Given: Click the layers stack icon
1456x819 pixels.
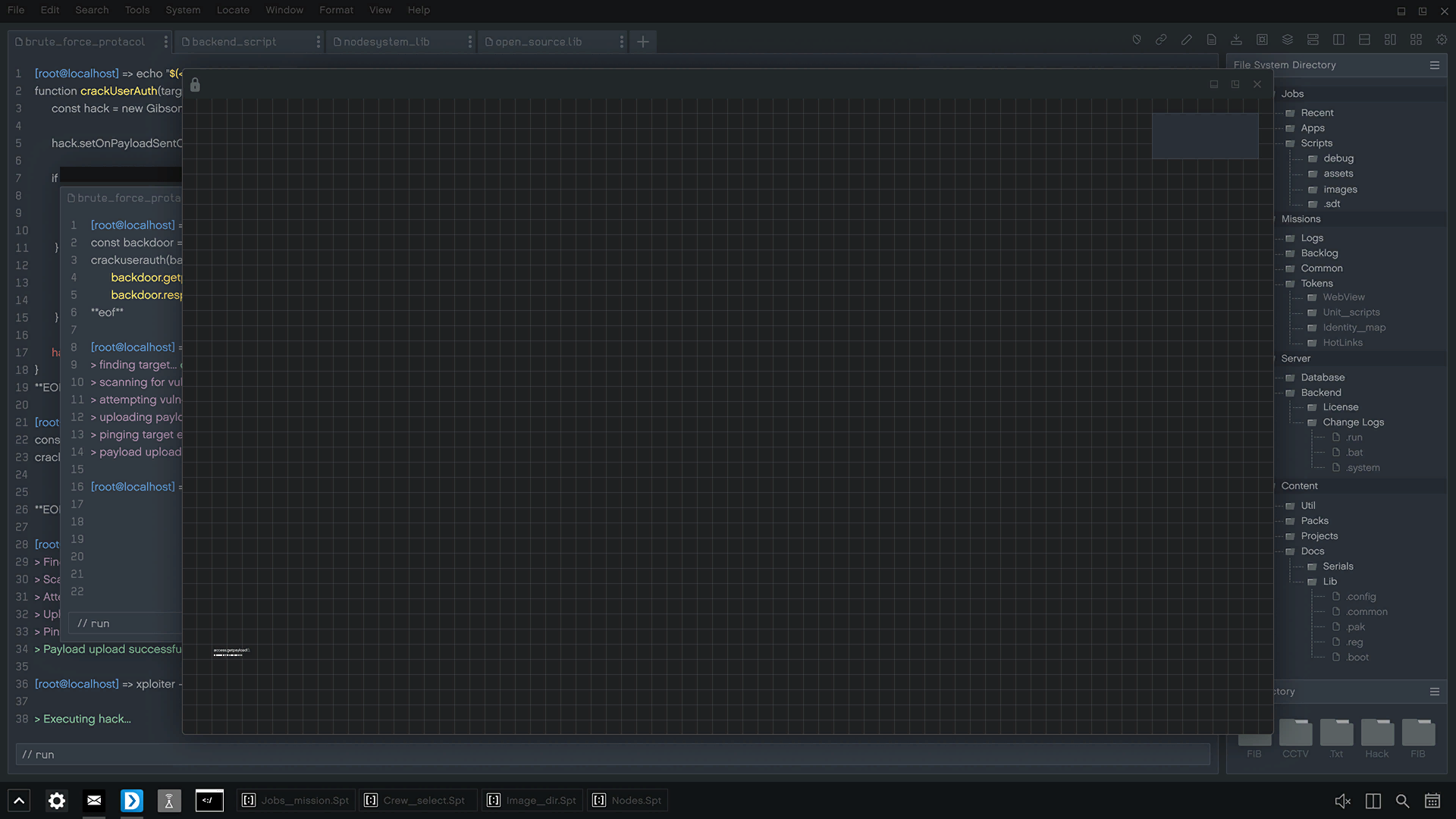Looking at the screenshot, I should [x=1288, y=39].
